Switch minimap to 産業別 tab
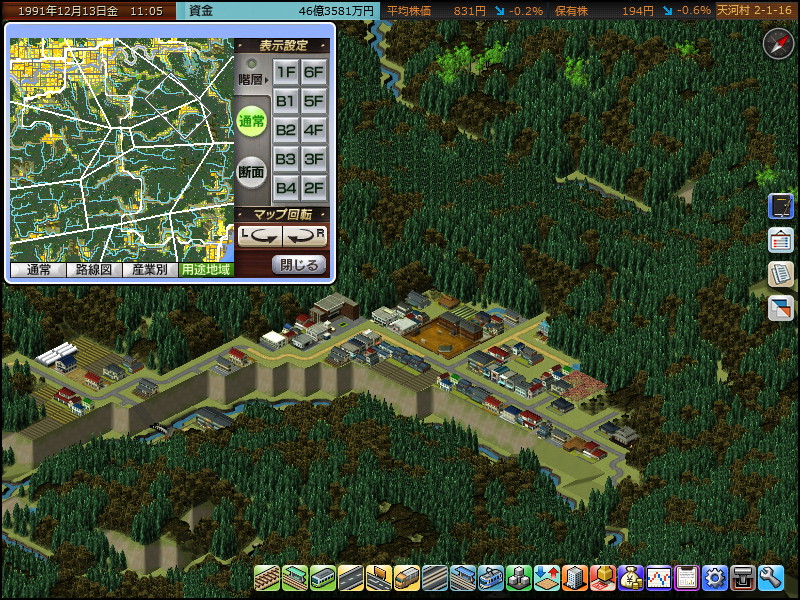 (x=150, y=269)
